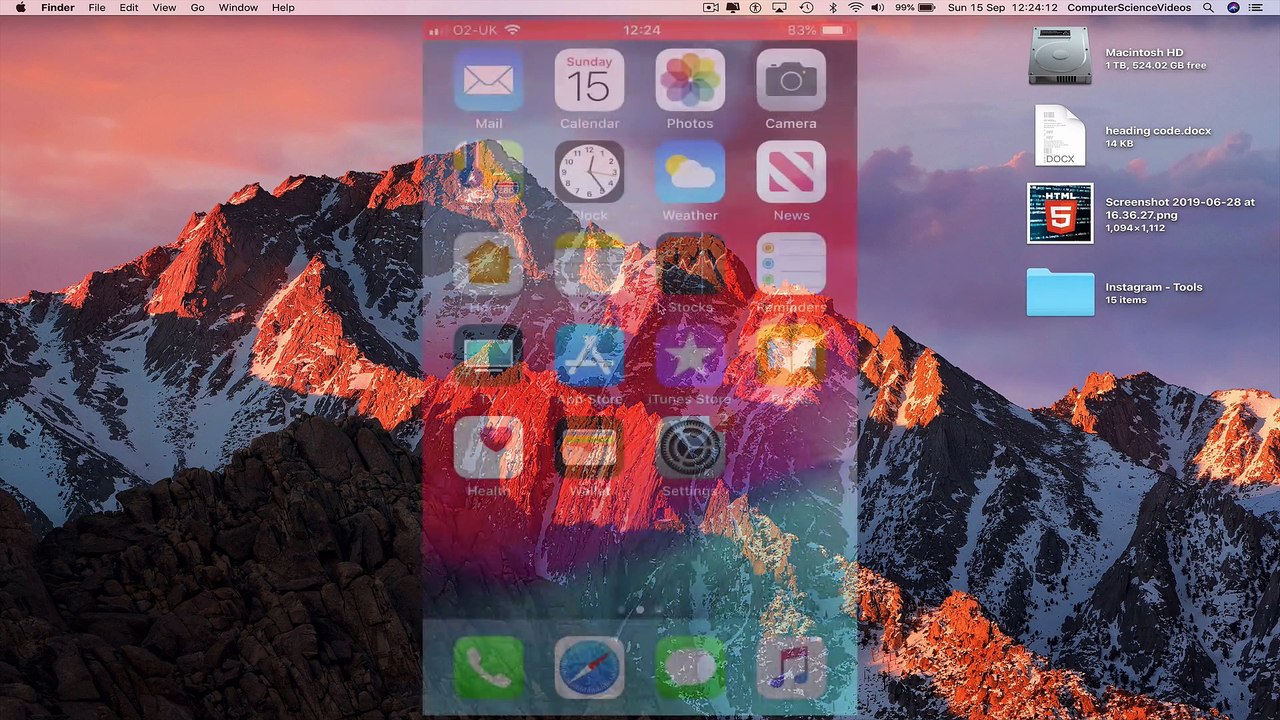Tap the Messages icon in the iPhone dock
The width and height of the screenshot is (1280, 720).
point(690,667)
